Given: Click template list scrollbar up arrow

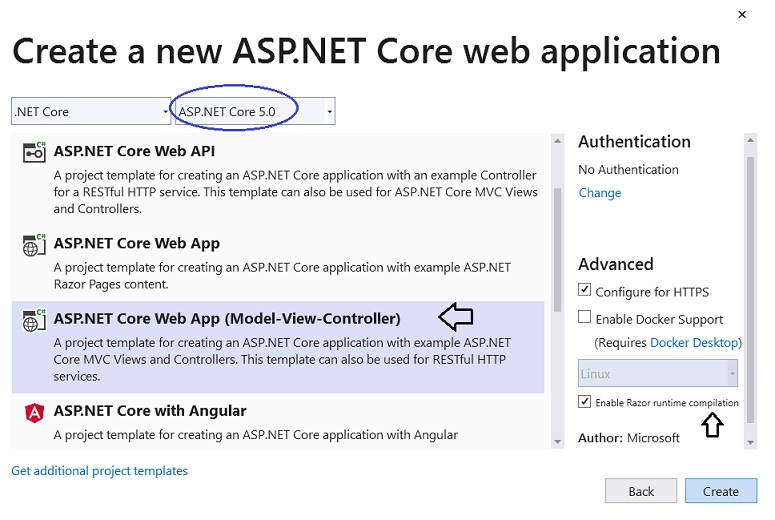Looking at the screenshot, I should [x=558, y=141].
